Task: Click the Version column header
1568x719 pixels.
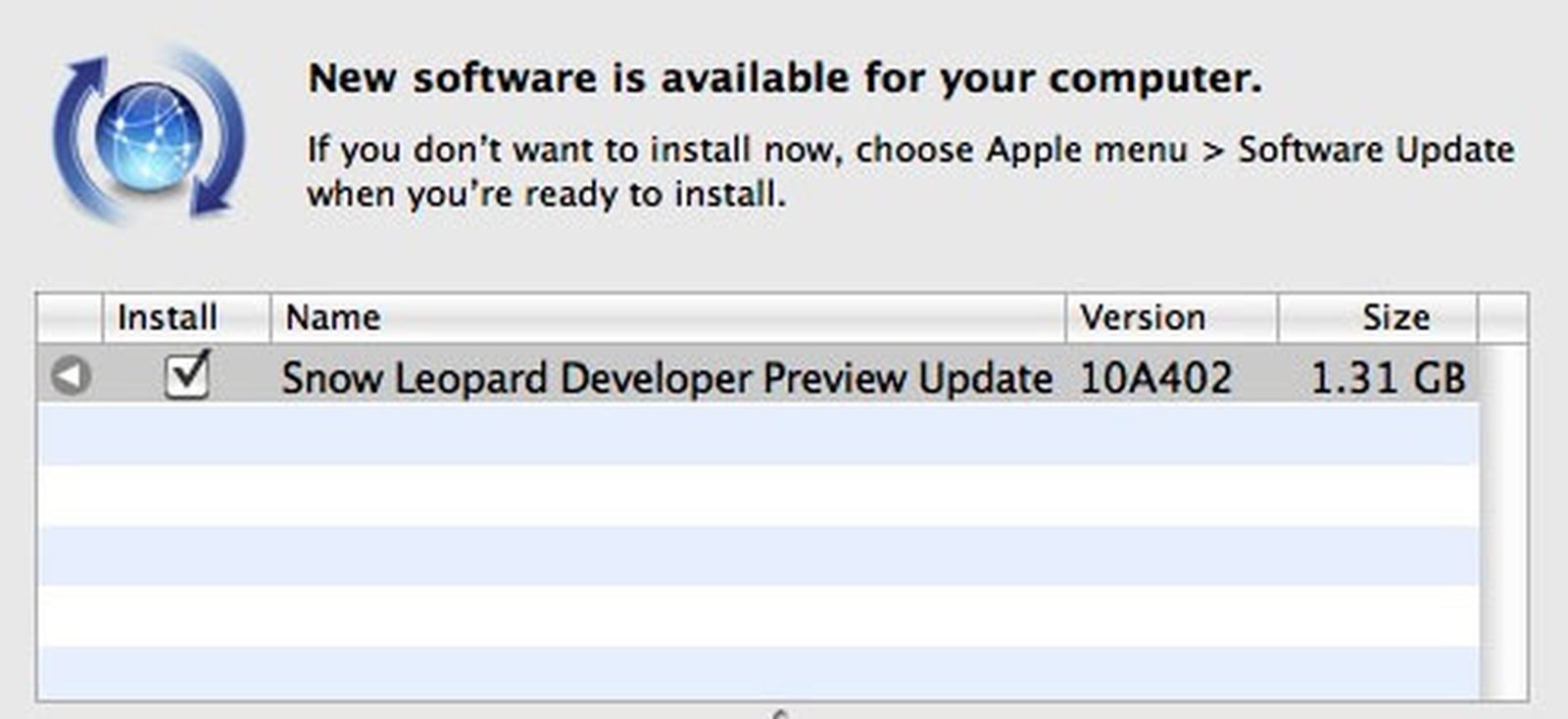Action: tap(1142, 315)
